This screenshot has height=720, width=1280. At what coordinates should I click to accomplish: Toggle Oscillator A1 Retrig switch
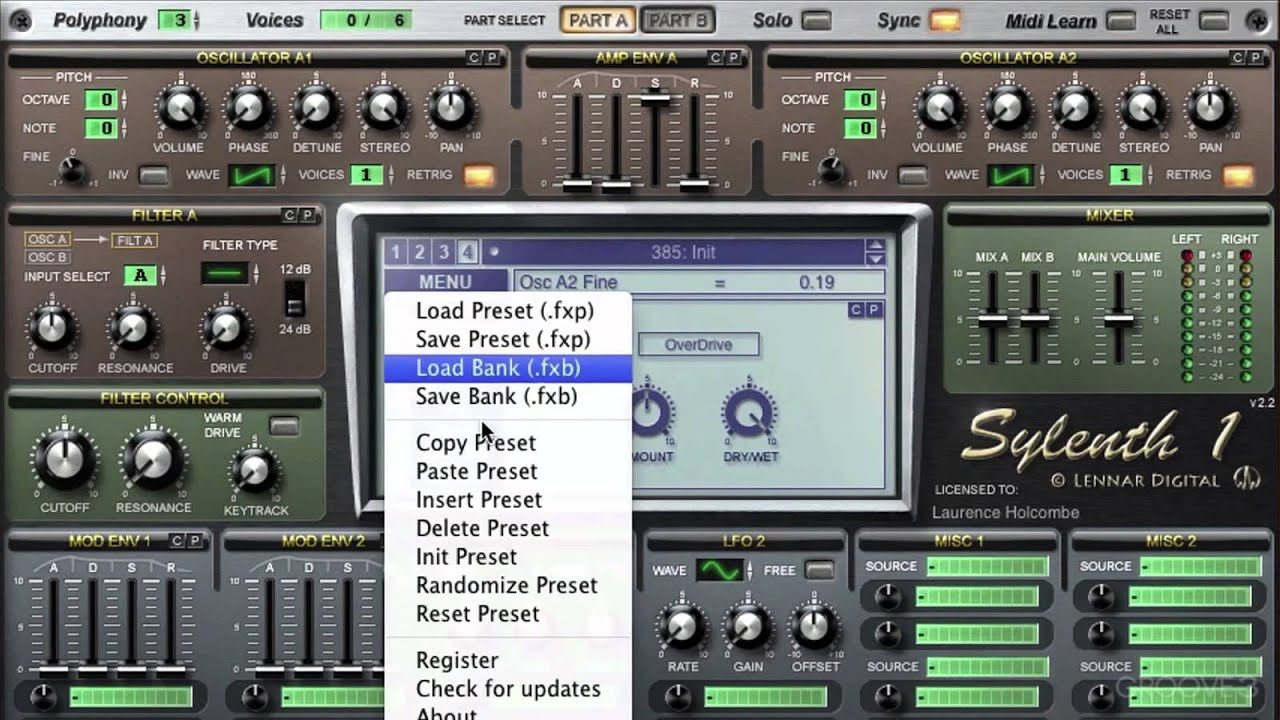pos(479,175)
